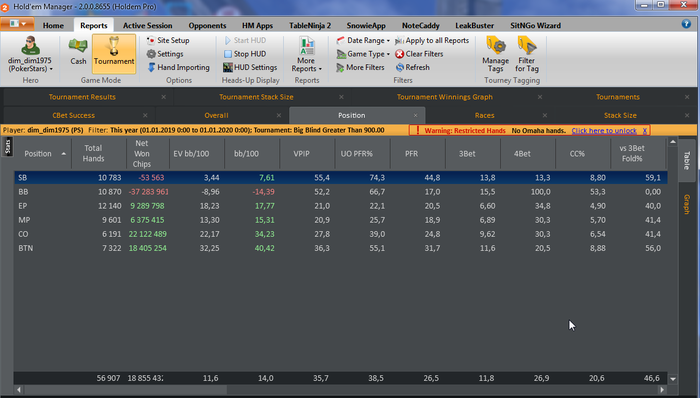Select the EP position row
The width and height of the screenshot is (700, 398).
tap(341, 206)
